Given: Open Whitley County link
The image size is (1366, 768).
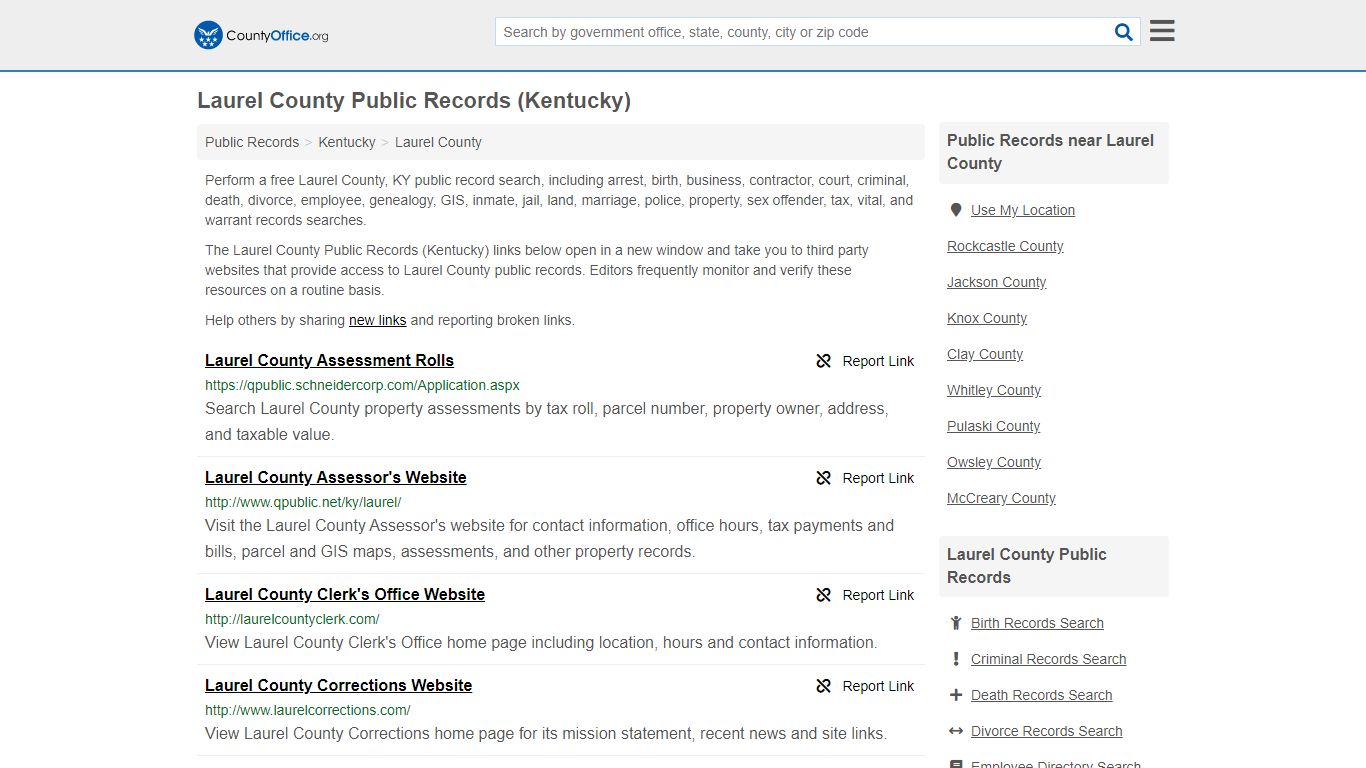Looking at the screenshot, I should tap(994, 390).
